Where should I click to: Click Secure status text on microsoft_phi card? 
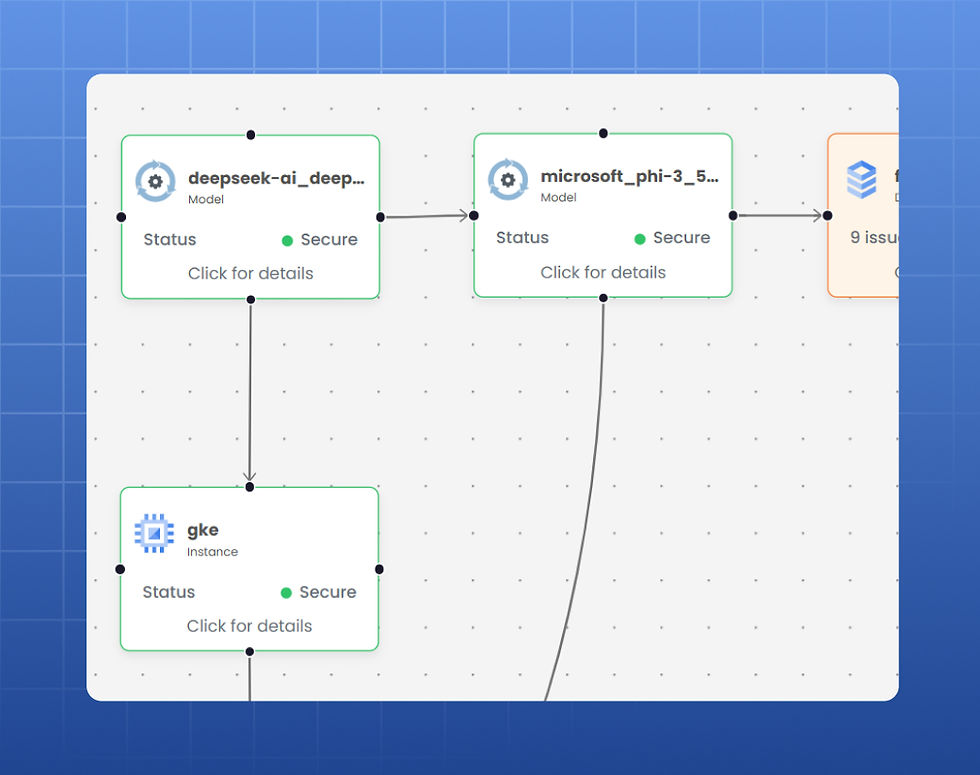pyautogui.click(x=681, y=238)
